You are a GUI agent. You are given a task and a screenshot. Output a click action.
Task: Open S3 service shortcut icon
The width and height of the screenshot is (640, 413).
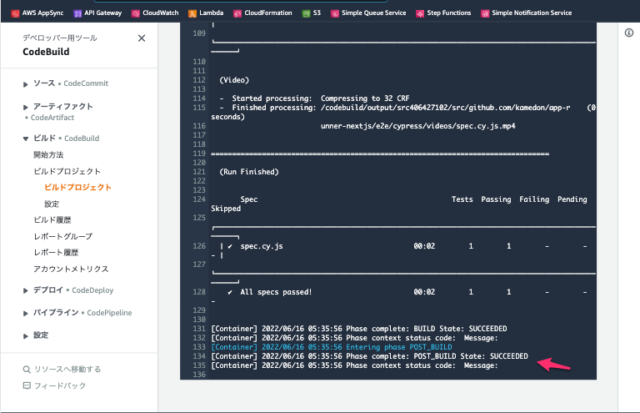(x=306, y=13)
